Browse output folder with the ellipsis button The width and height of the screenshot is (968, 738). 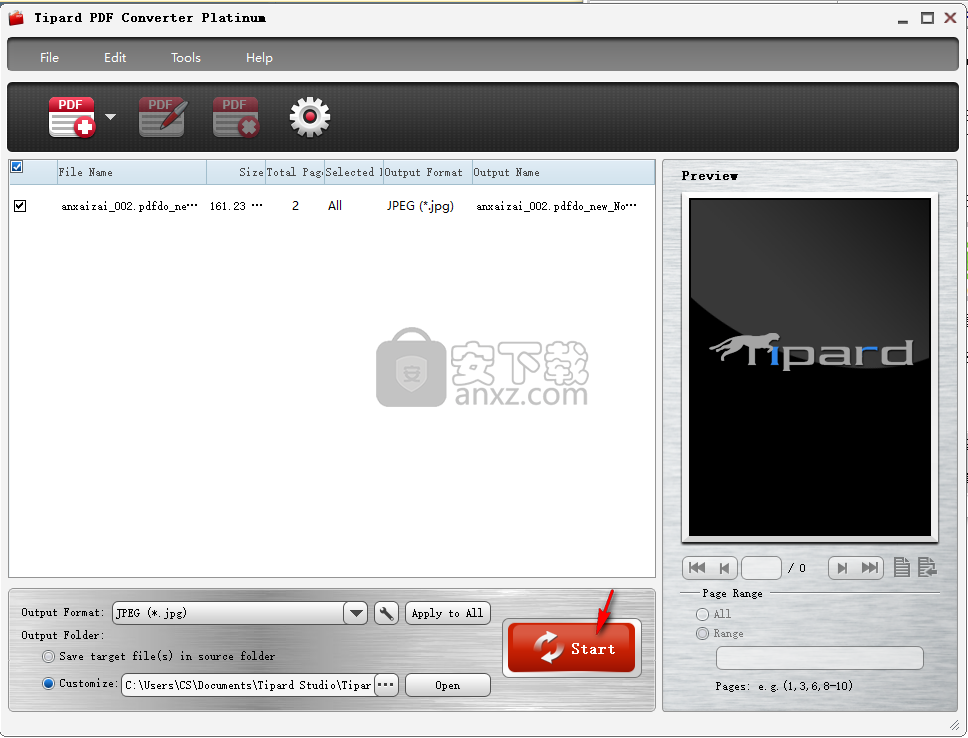pos(386,686)
